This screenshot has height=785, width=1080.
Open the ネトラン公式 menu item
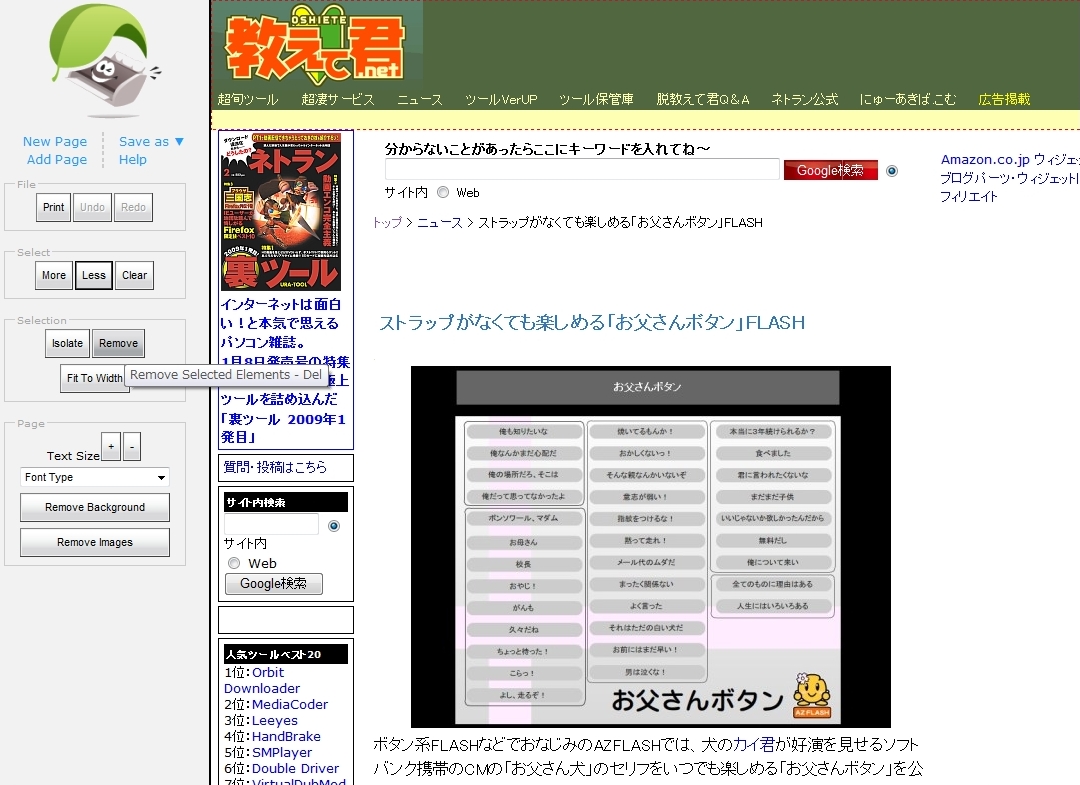pyautogui.click(x=804, y=99)
